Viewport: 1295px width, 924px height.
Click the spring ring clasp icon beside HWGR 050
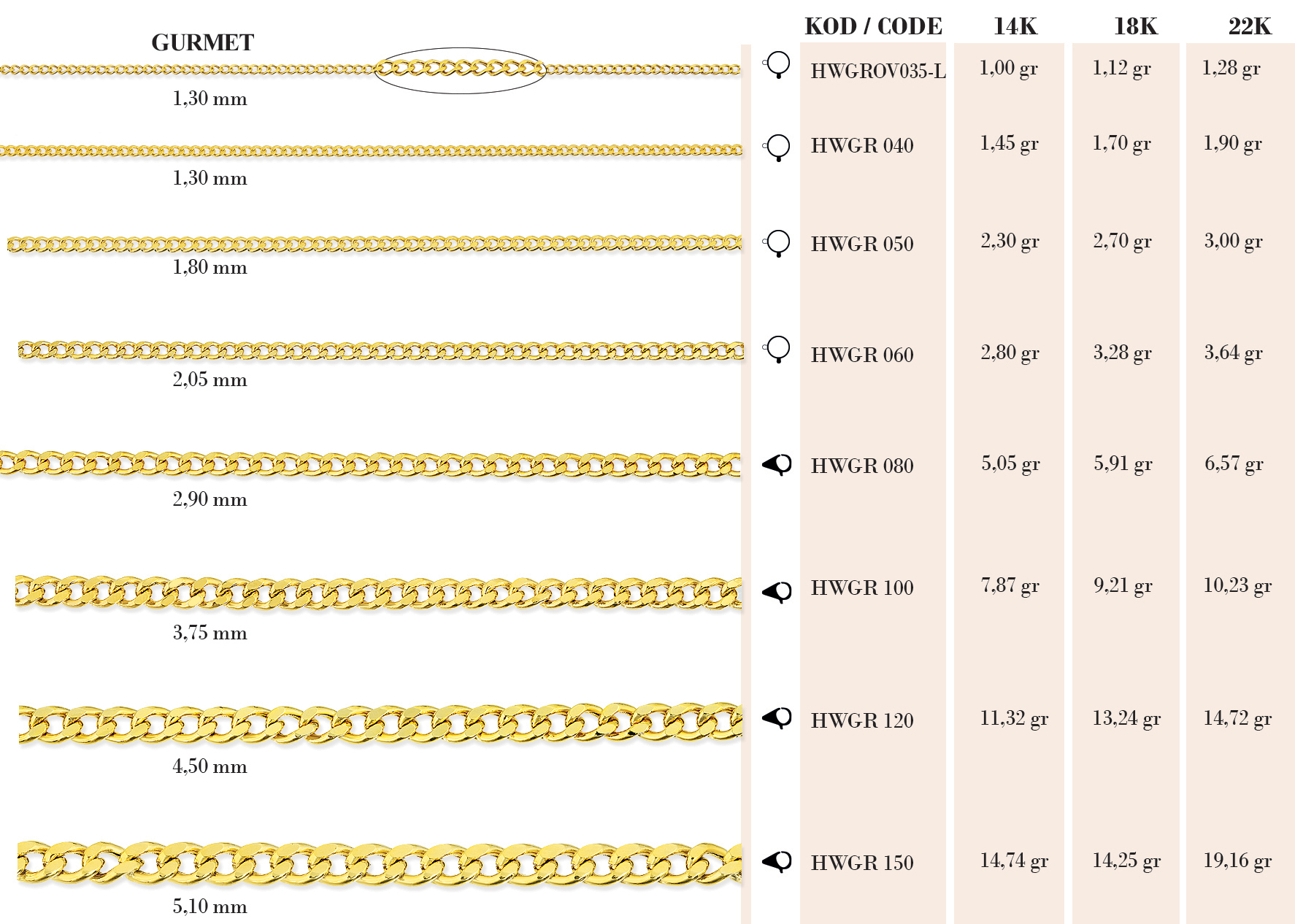click(x=778, y=243)
